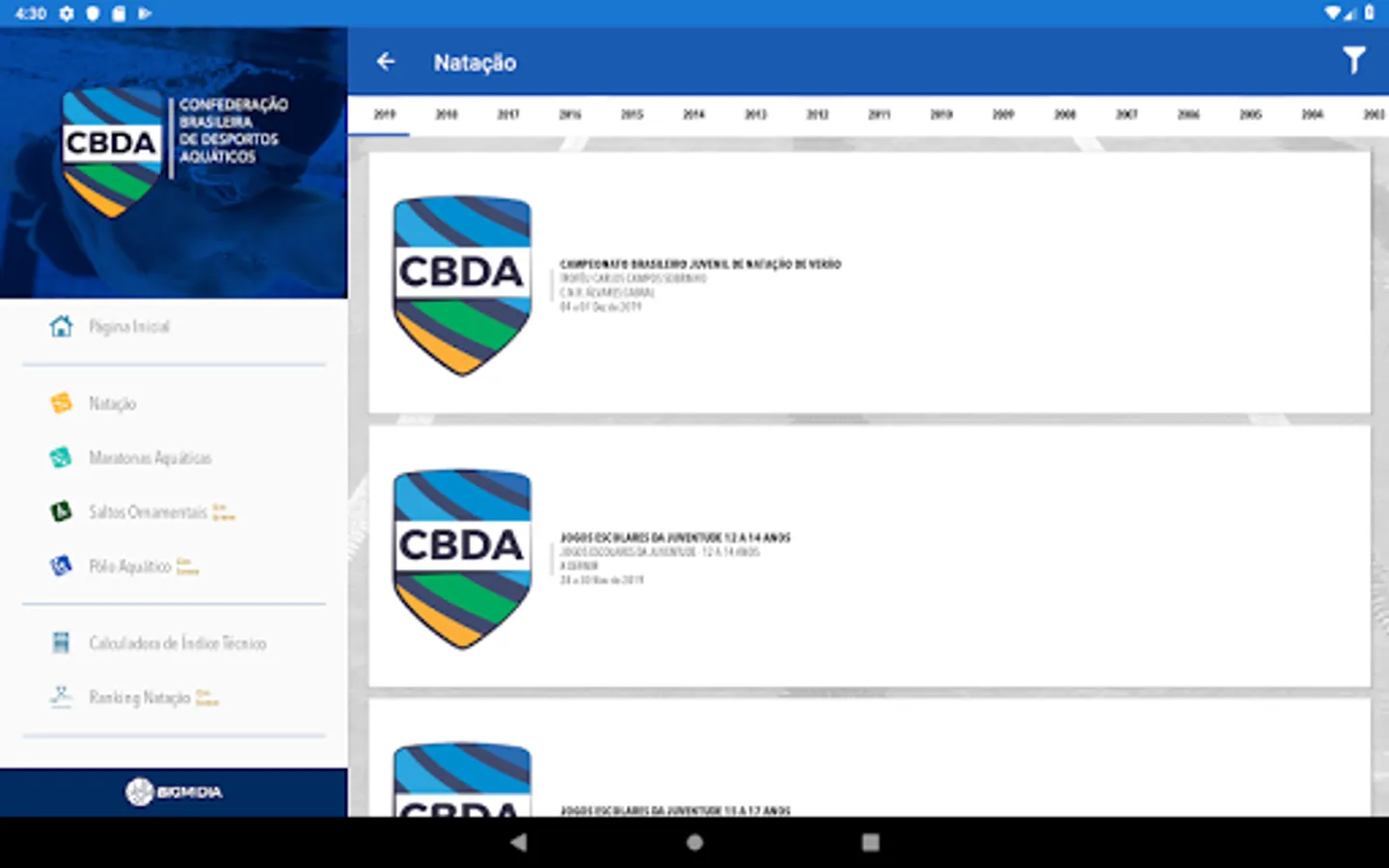Select the 2005 year tab

click(1250, 114)
